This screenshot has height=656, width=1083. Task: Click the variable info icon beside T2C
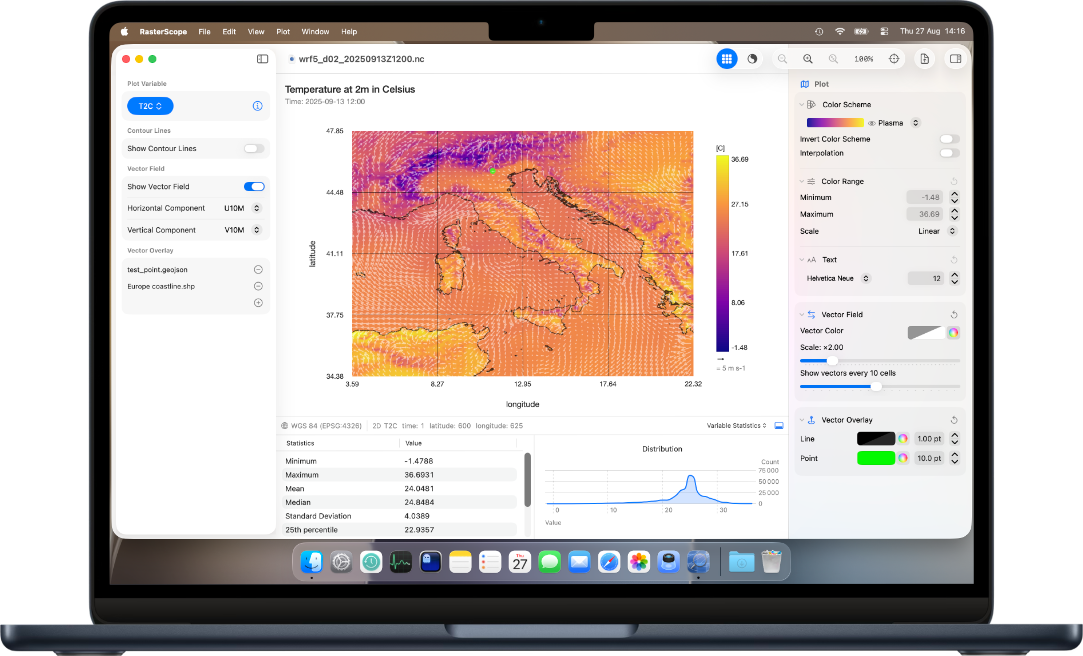tap(258, 106)
